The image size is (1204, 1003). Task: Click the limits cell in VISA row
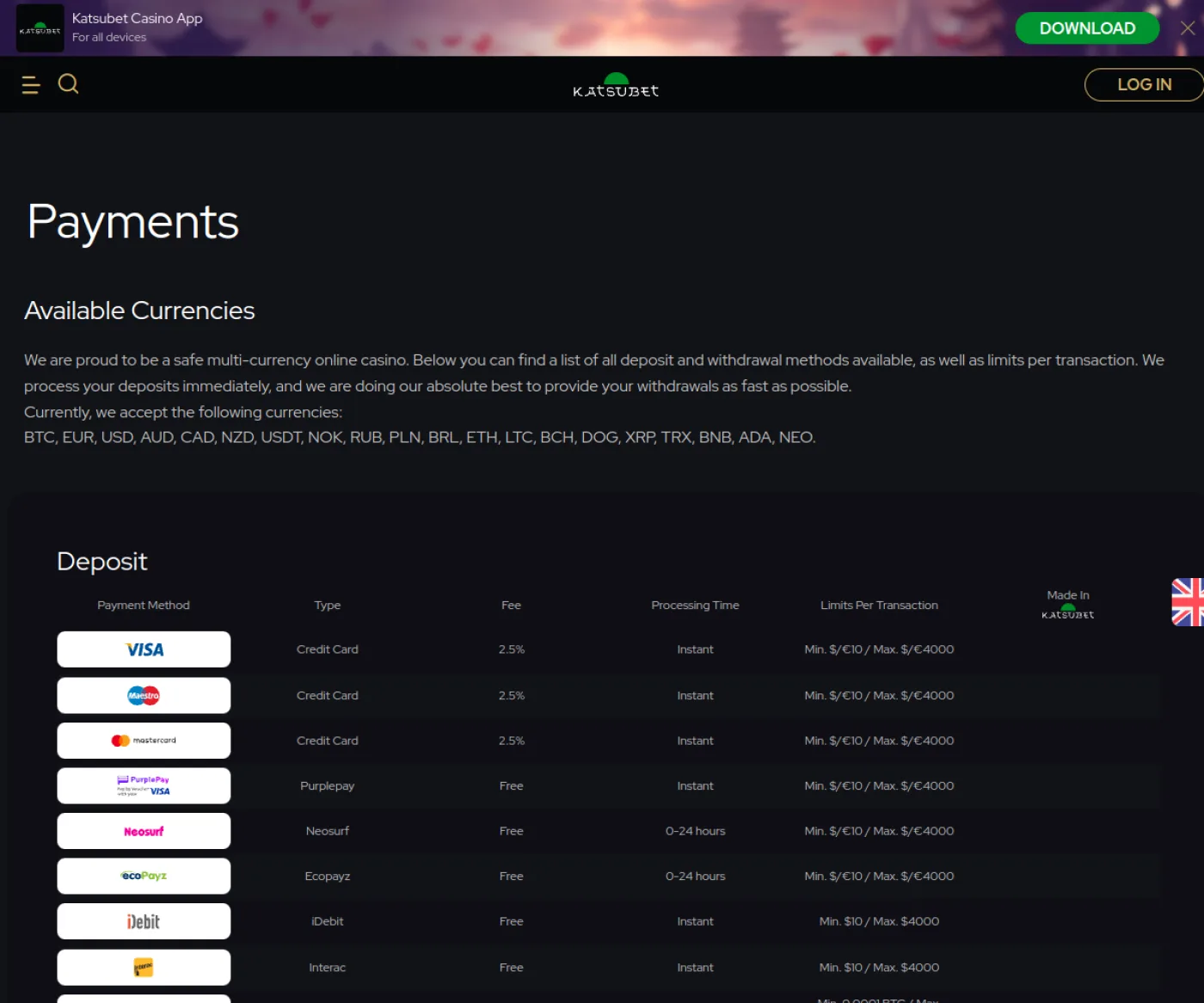879,649
